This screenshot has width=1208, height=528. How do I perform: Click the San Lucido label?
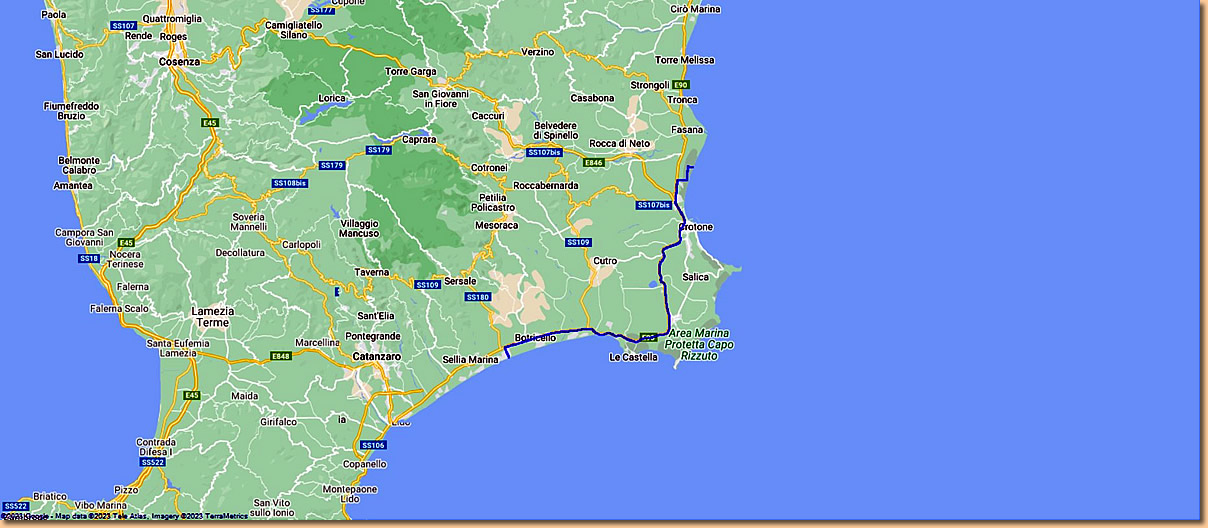coord(59,54)
